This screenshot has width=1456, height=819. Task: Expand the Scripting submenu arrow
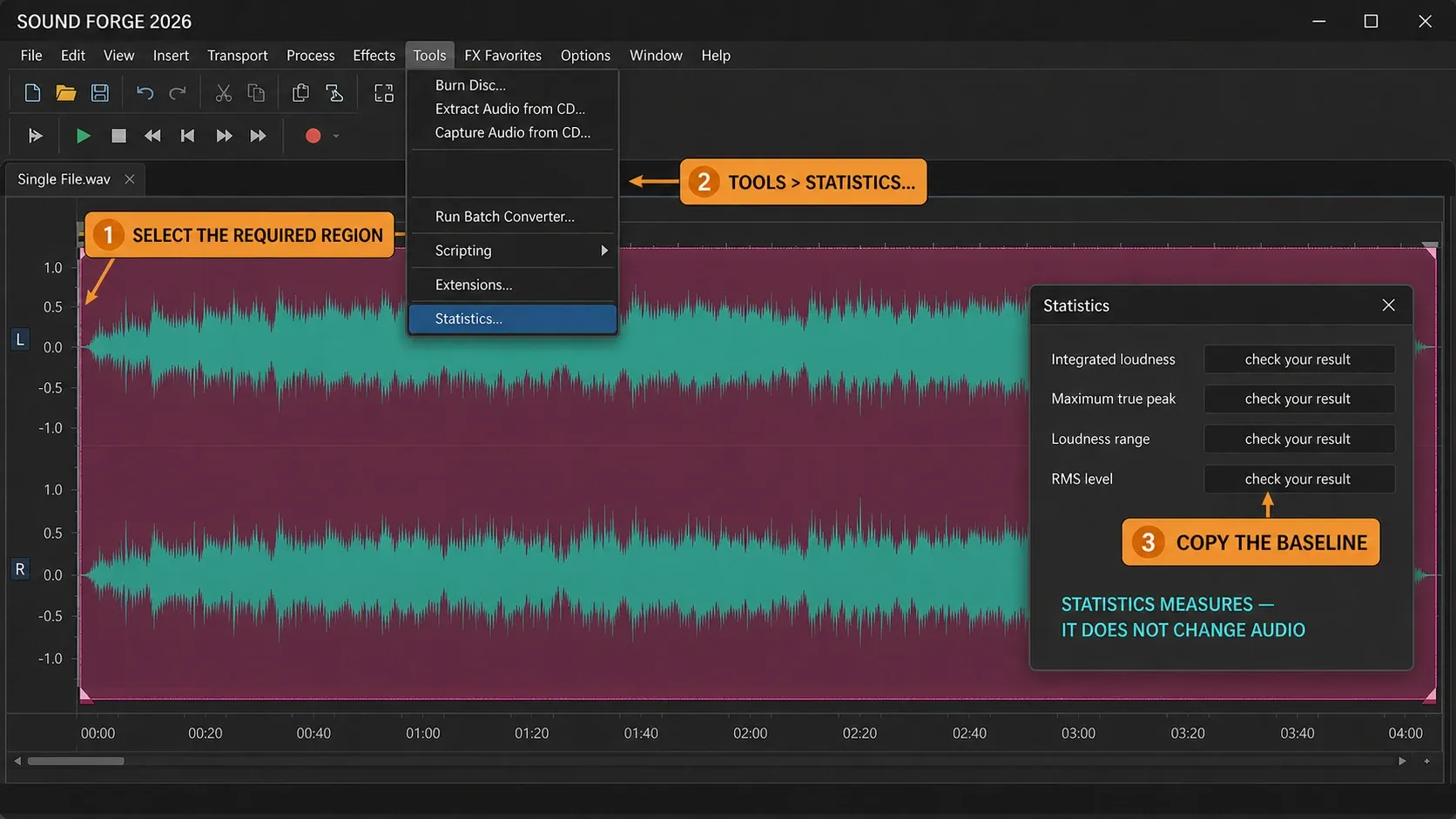pos(604,251)
